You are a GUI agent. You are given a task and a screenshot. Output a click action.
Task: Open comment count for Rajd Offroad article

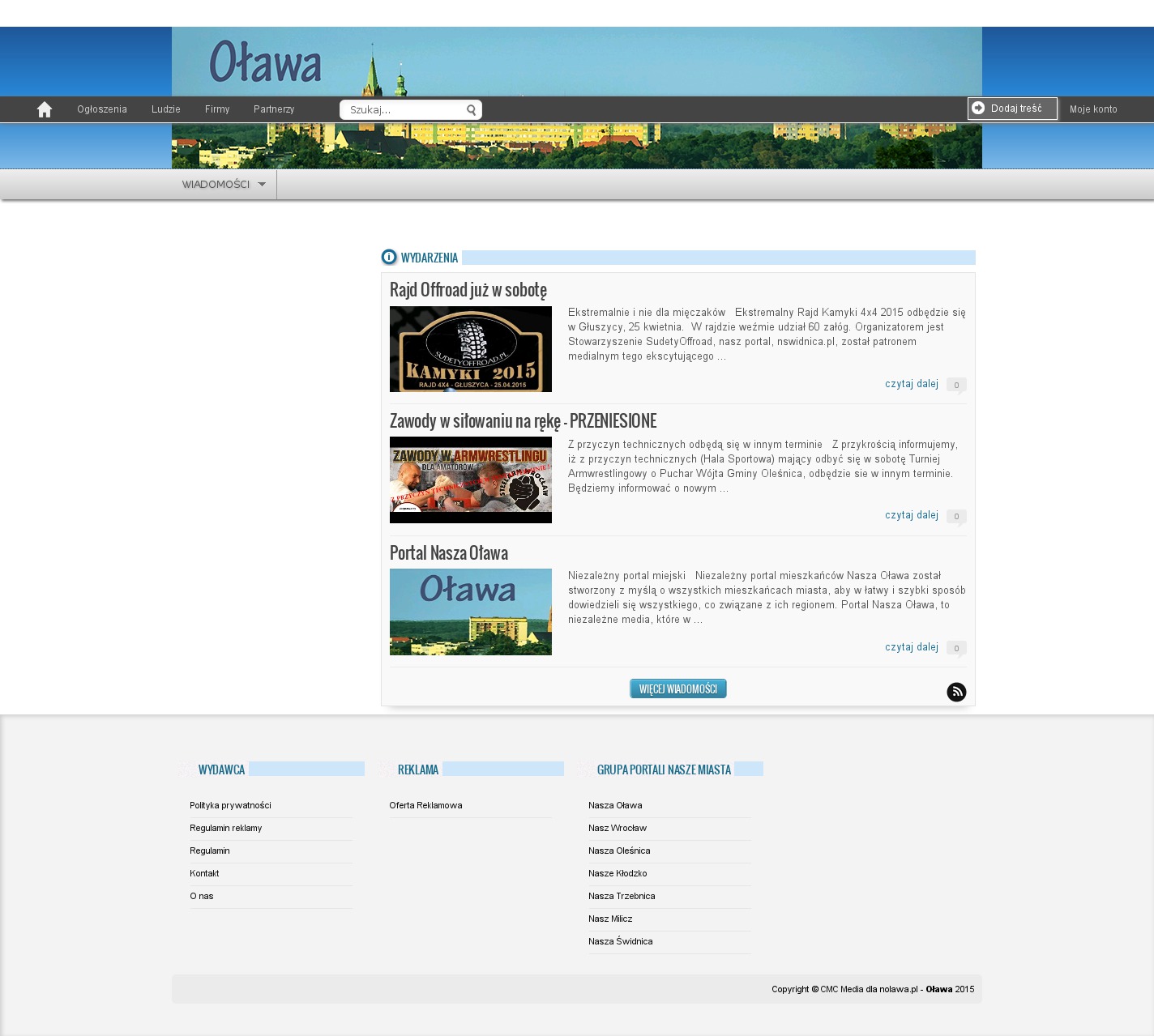(x=956, y=385)
